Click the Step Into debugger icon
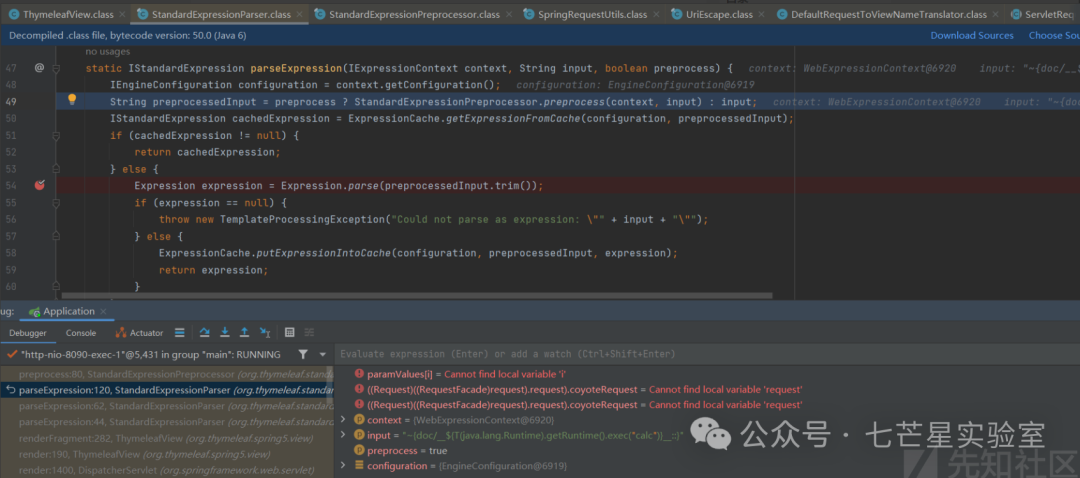This screenshot has height=478, width=1080. click(x=225, y=333)
